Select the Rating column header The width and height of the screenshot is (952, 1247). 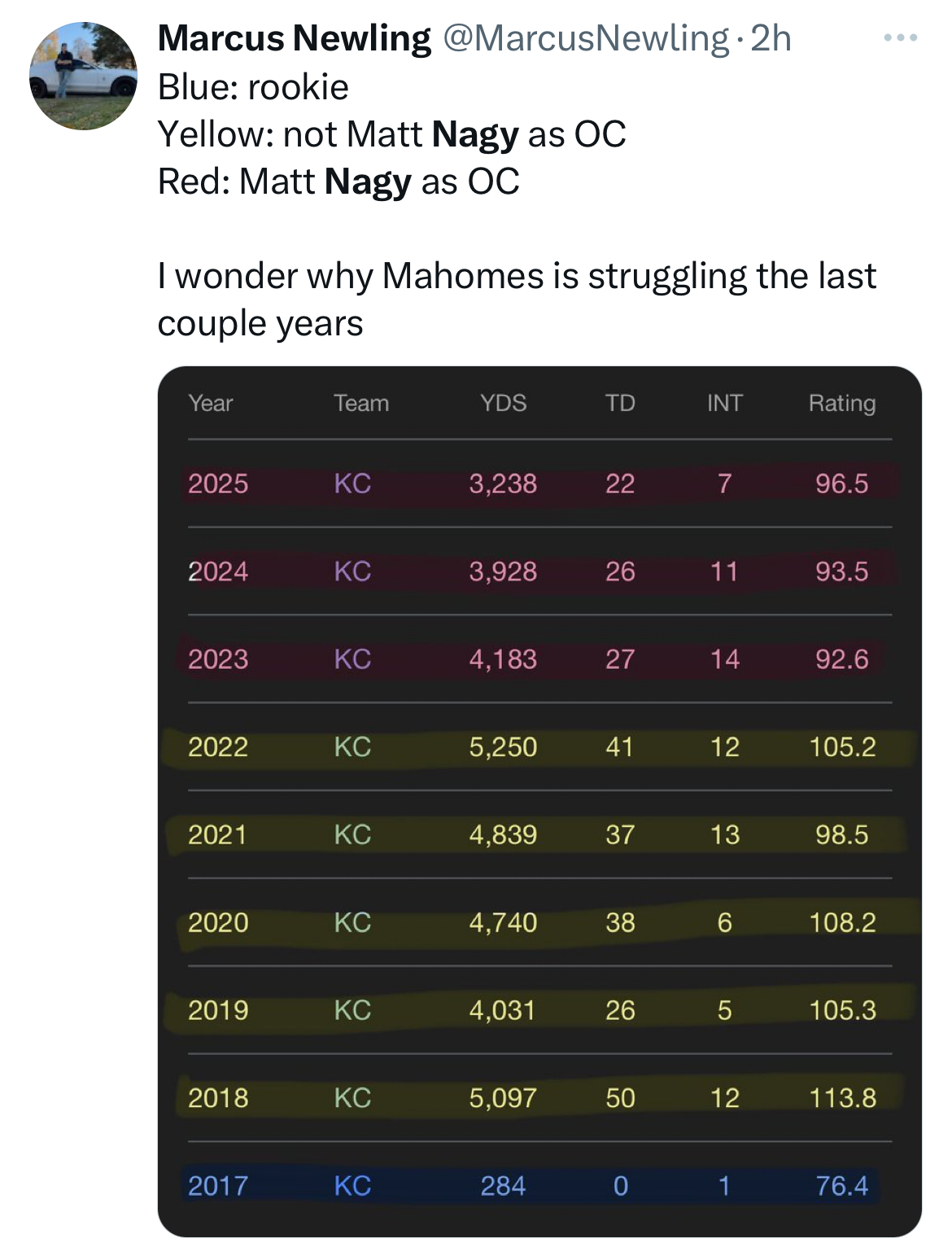coord(842,403)
